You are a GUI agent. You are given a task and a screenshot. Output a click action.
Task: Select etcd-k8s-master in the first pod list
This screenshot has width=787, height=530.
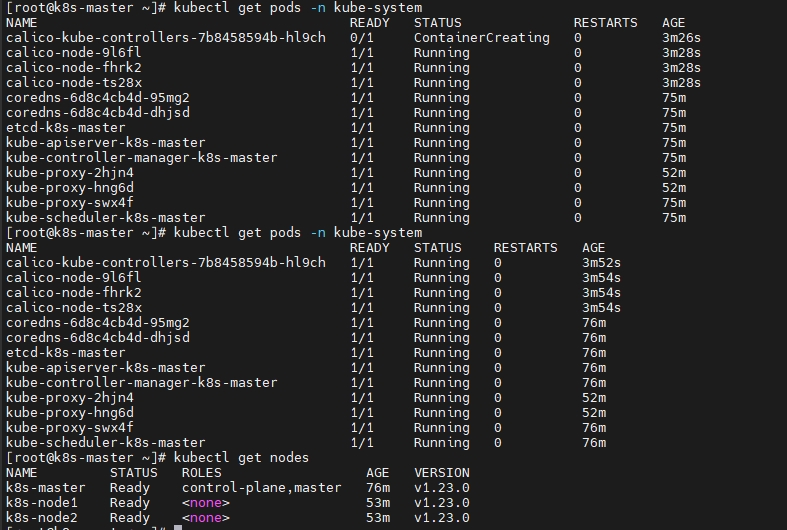tap(66, 127)
